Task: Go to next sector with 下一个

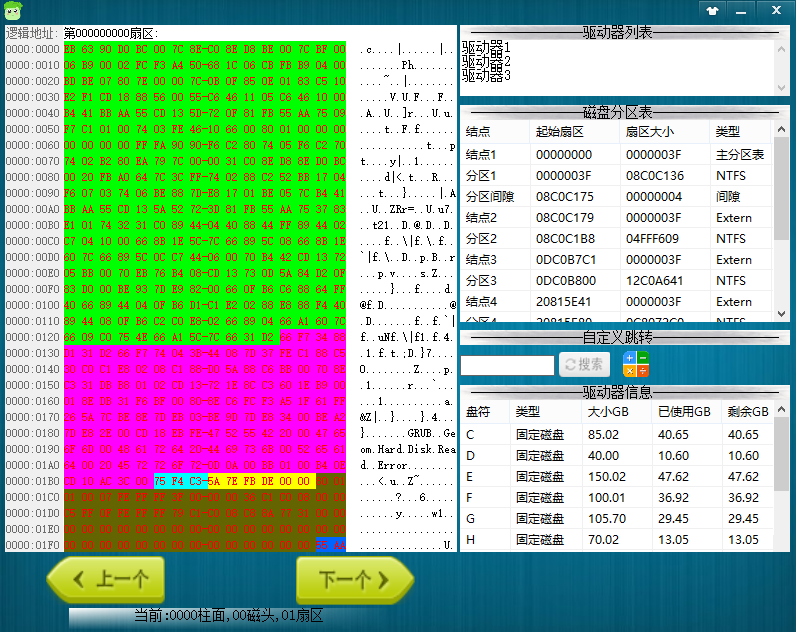Action: pos(355,579)
